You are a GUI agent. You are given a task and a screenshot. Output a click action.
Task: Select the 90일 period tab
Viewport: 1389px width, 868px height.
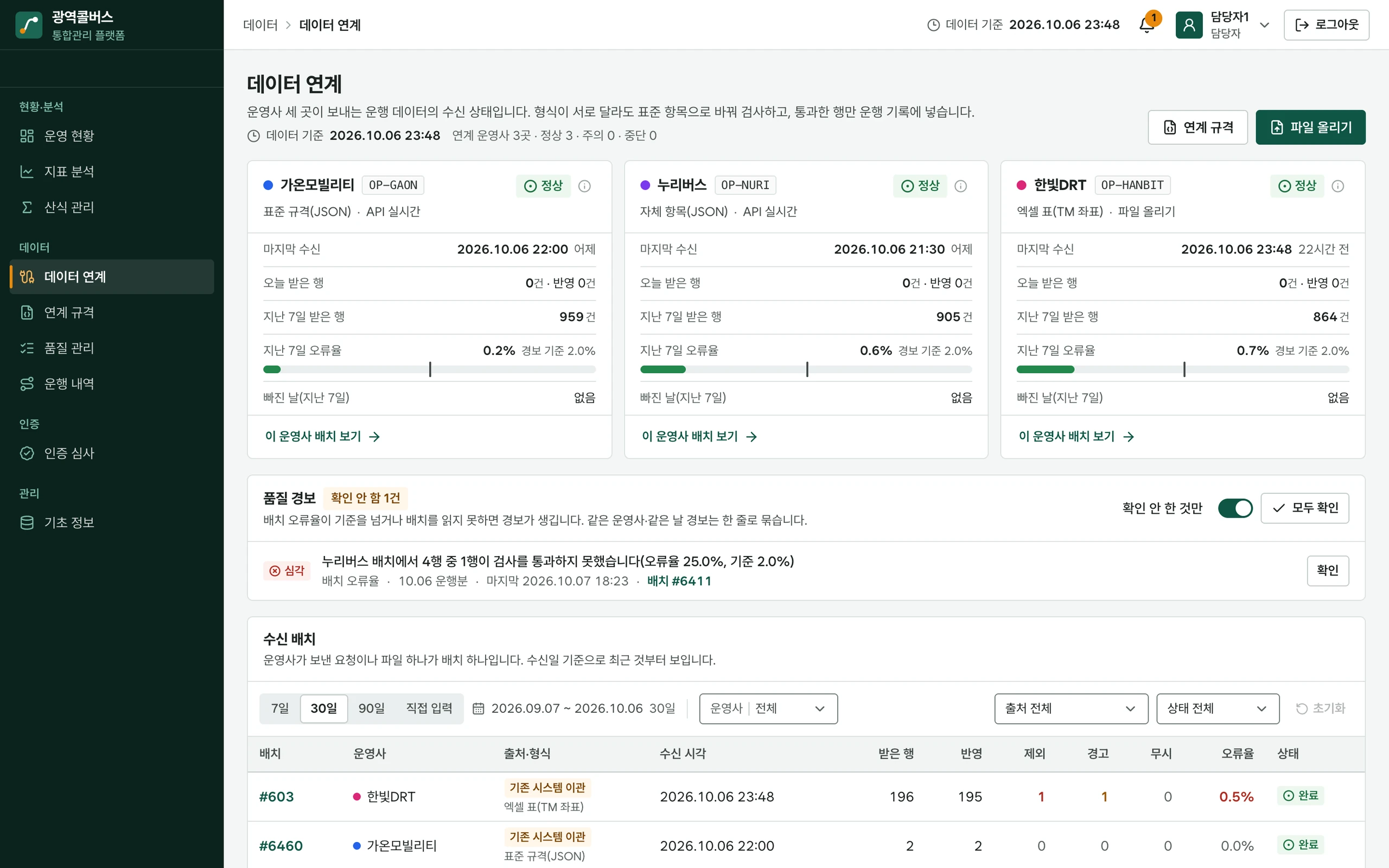pos(371,709)
